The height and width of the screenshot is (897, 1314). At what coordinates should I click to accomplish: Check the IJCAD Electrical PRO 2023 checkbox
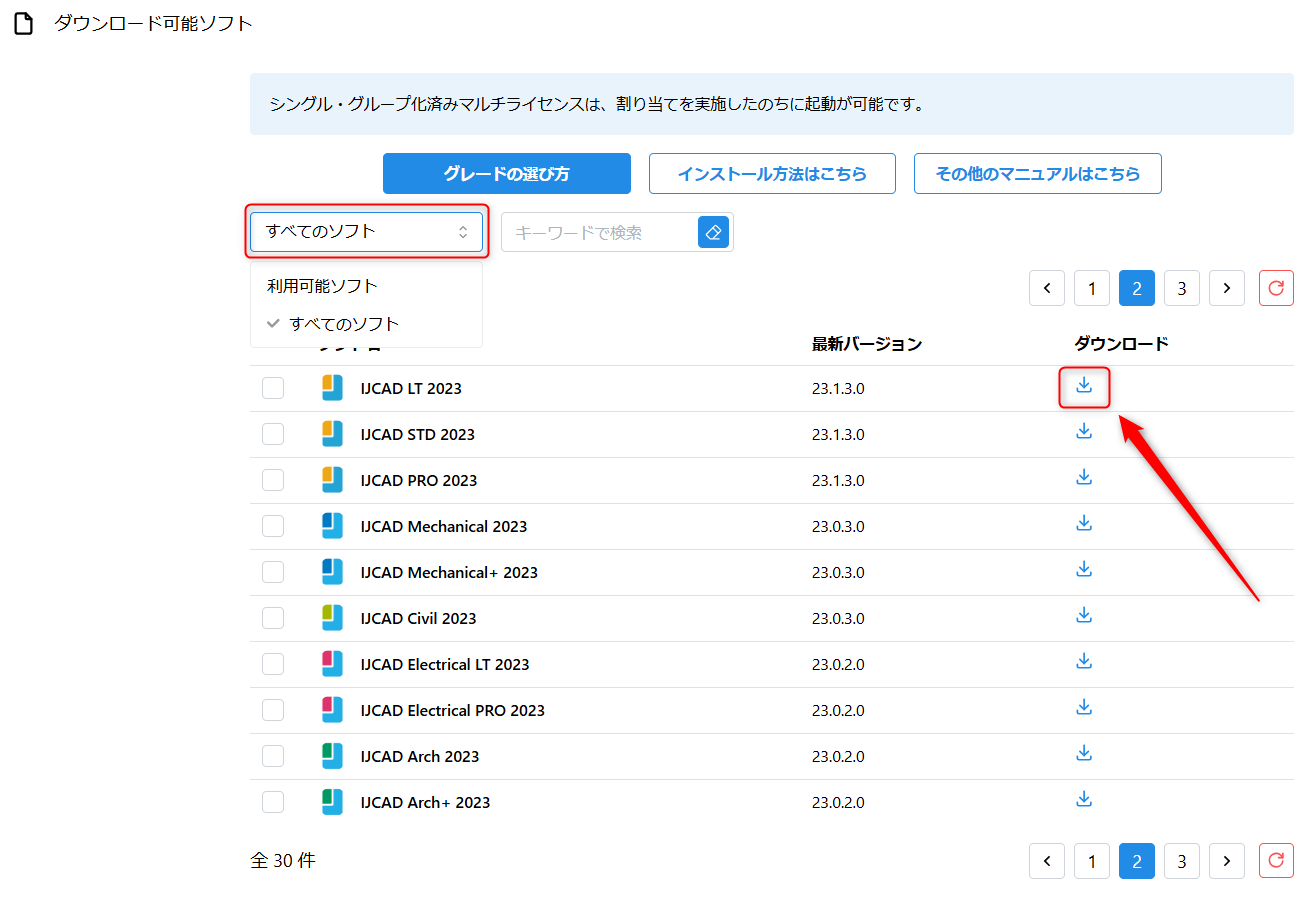click(273, 710)
